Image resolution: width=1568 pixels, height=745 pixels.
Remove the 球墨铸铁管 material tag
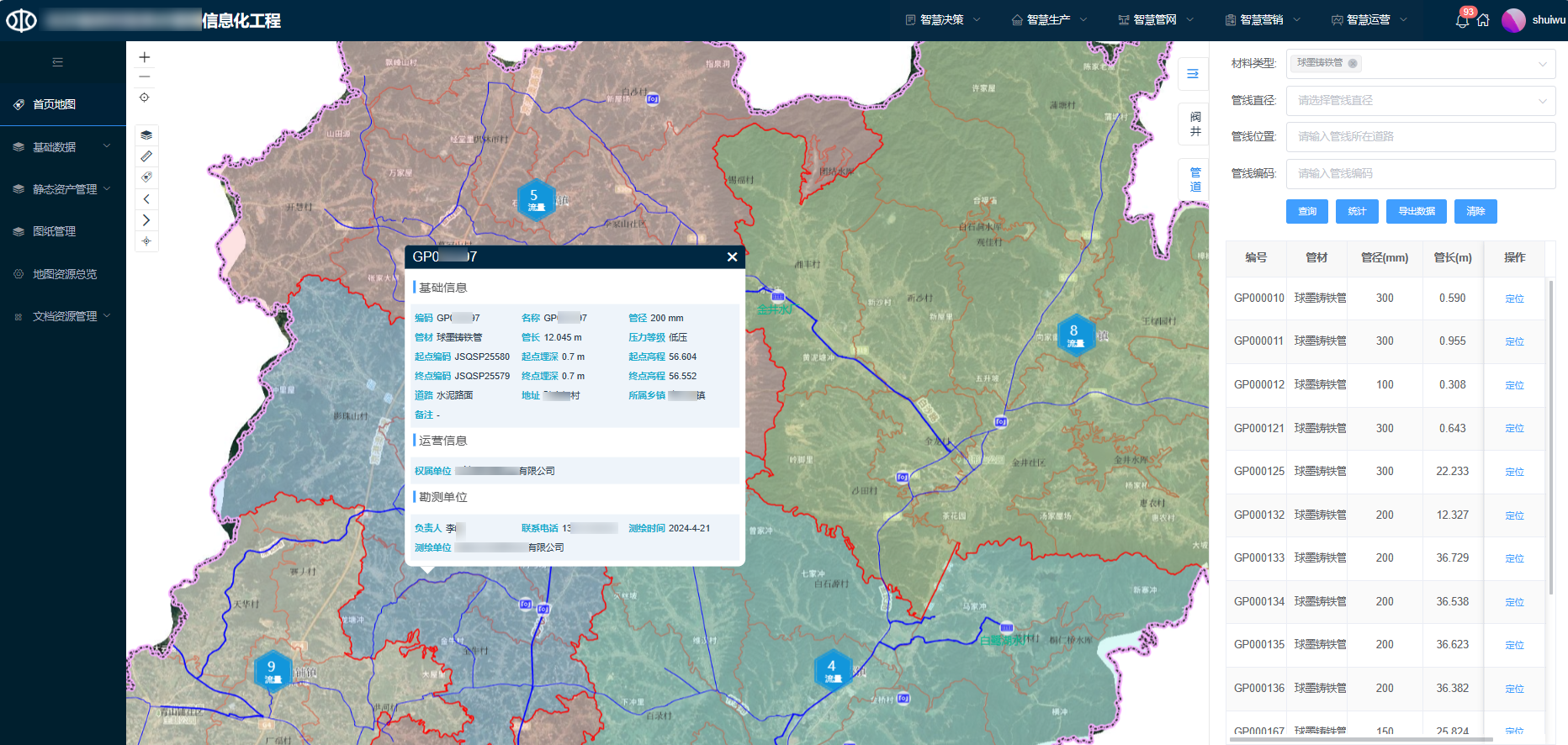click(x=1353, y=63)
